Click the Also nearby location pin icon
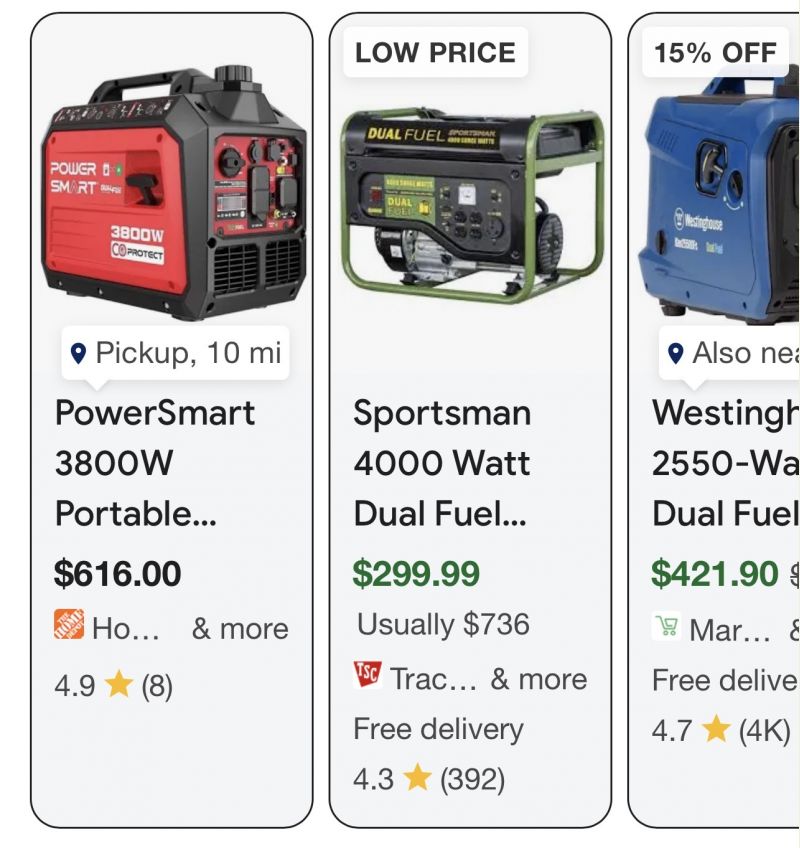Image resolution: width=800 pixels, height=848 pixels. pos(676,353)
